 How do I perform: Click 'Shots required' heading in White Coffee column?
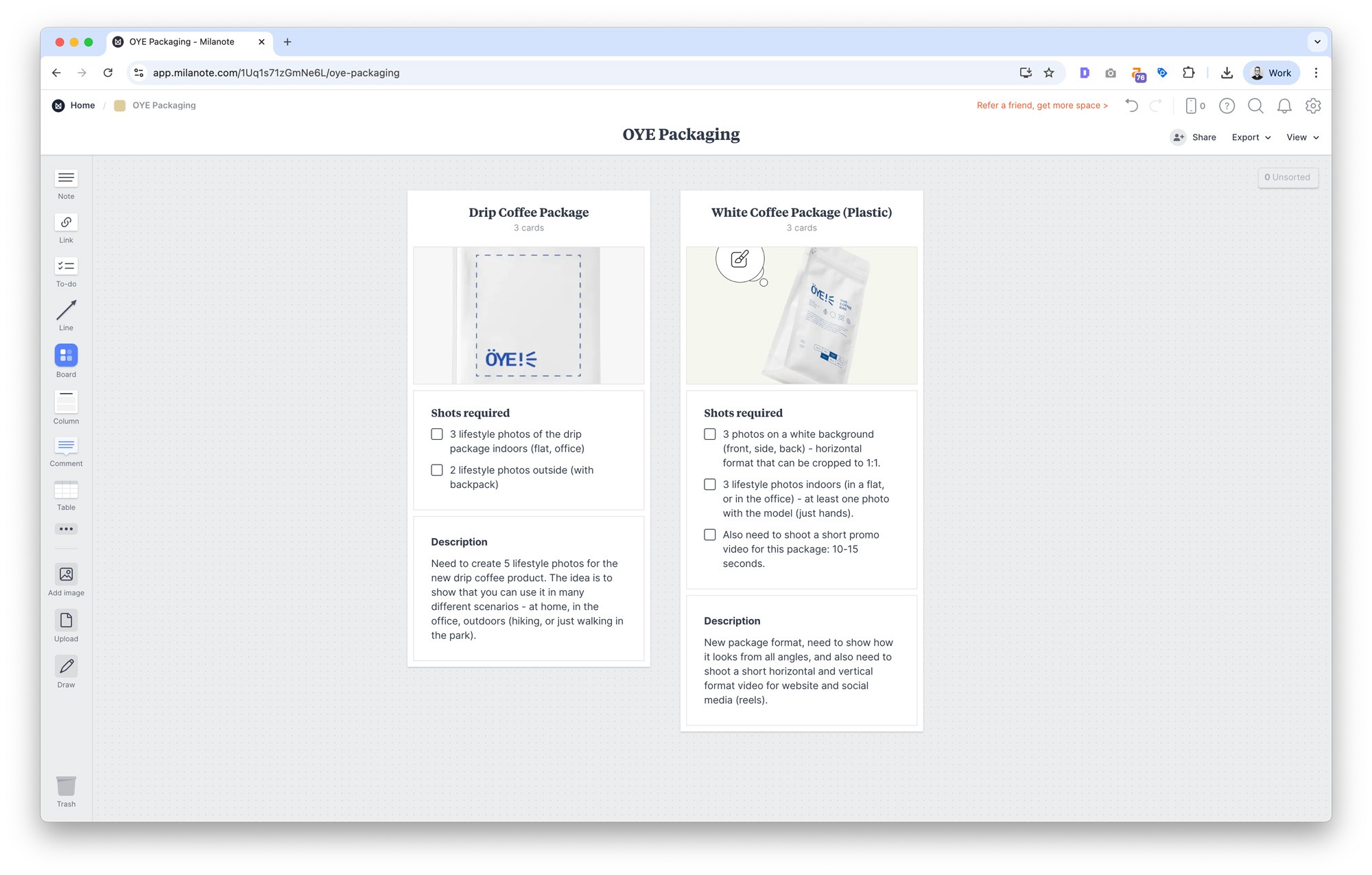(743, 413)
